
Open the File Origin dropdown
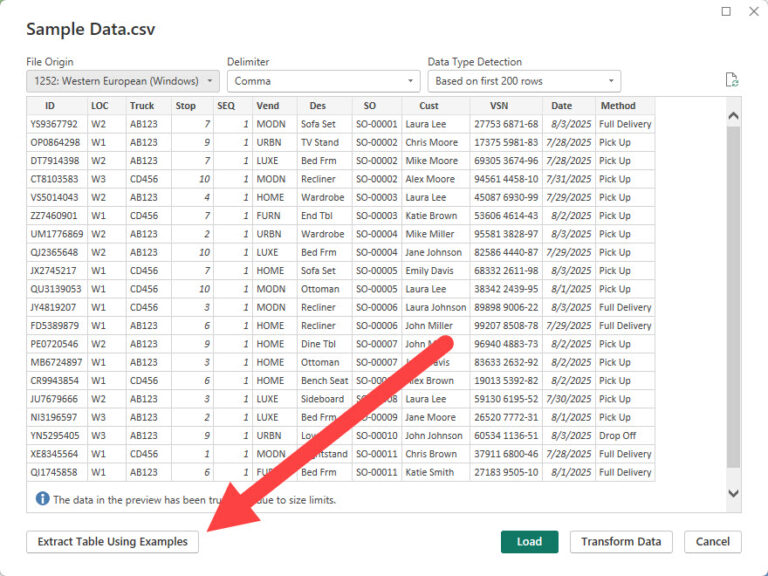pos(123,81)
